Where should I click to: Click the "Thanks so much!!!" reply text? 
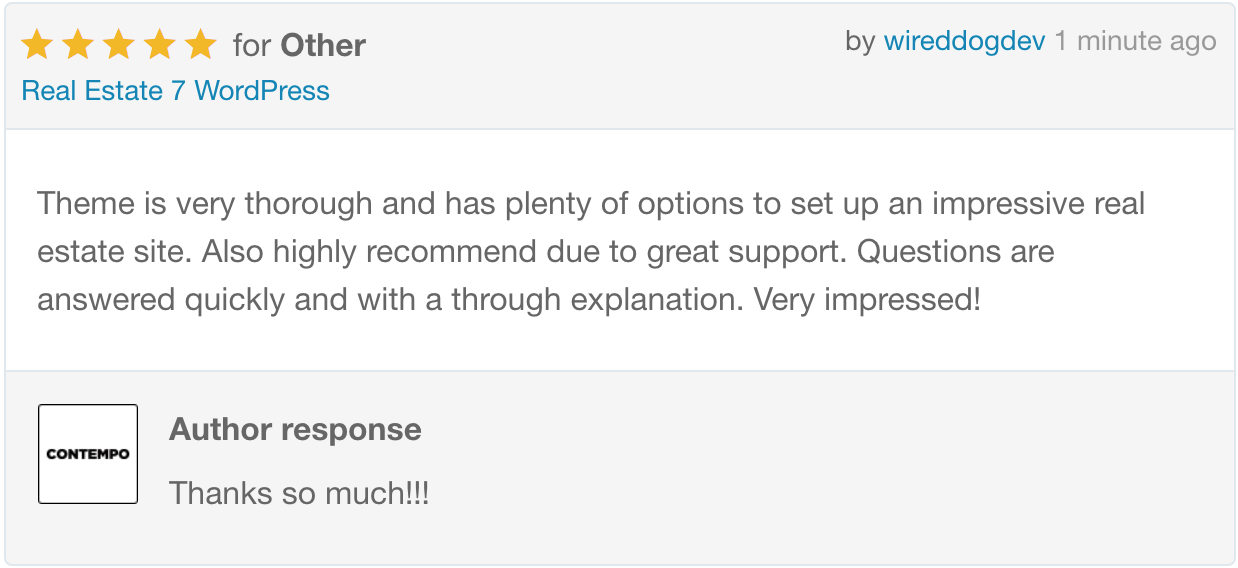click(299, 493)
